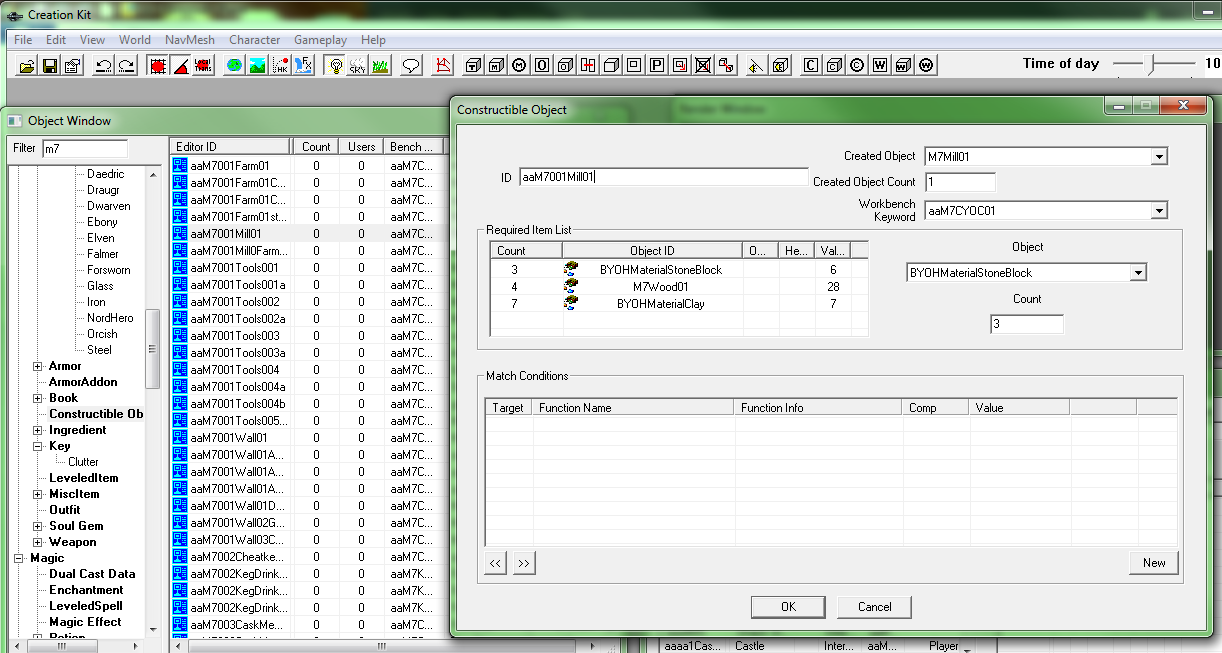
Task: Open the Character menu
Action: tap(255, 40)
